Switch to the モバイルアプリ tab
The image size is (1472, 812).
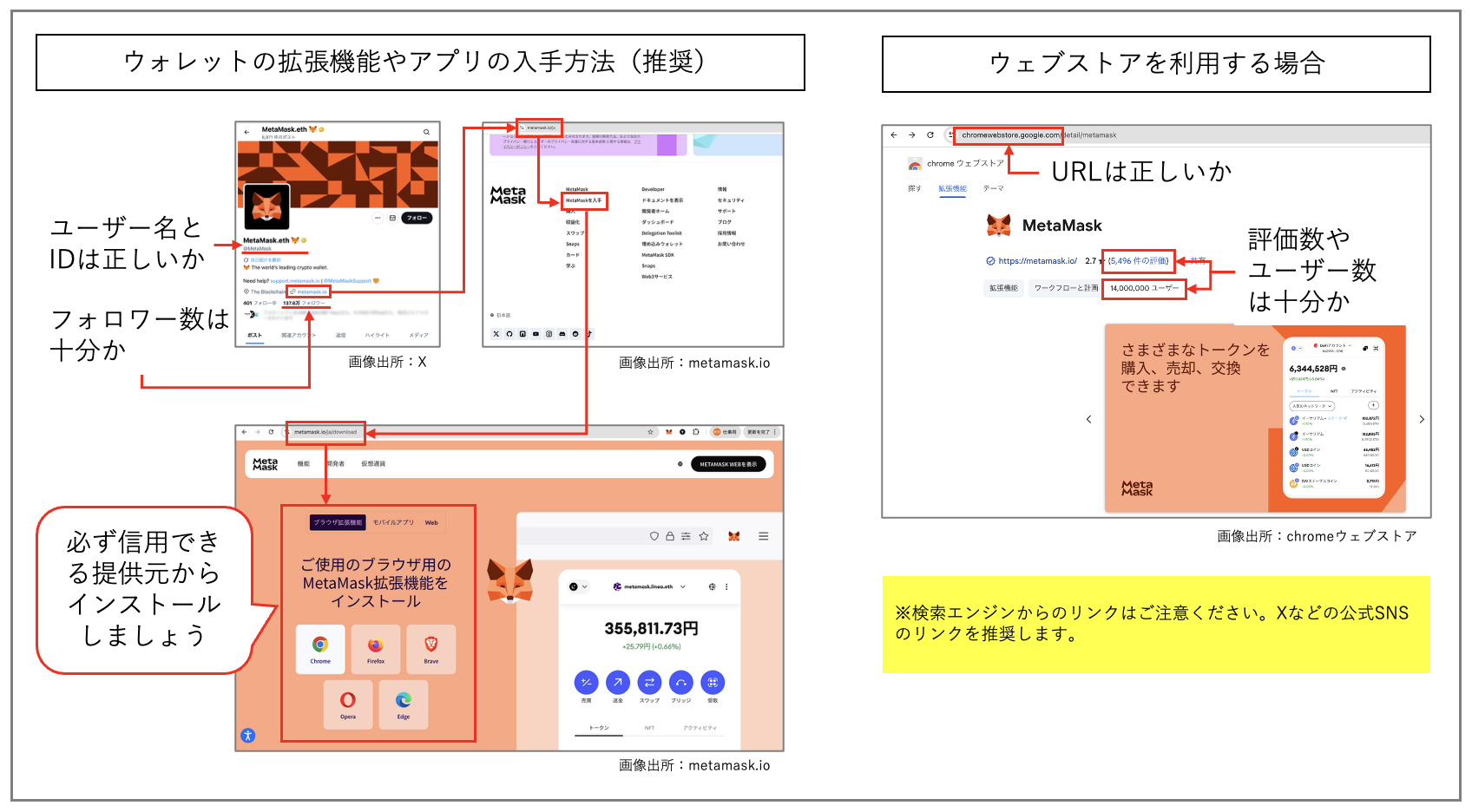394,522
